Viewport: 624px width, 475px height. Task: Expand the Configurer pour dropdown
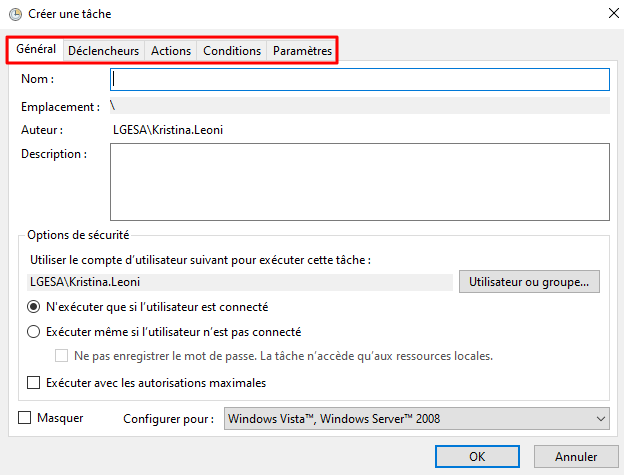417,419
